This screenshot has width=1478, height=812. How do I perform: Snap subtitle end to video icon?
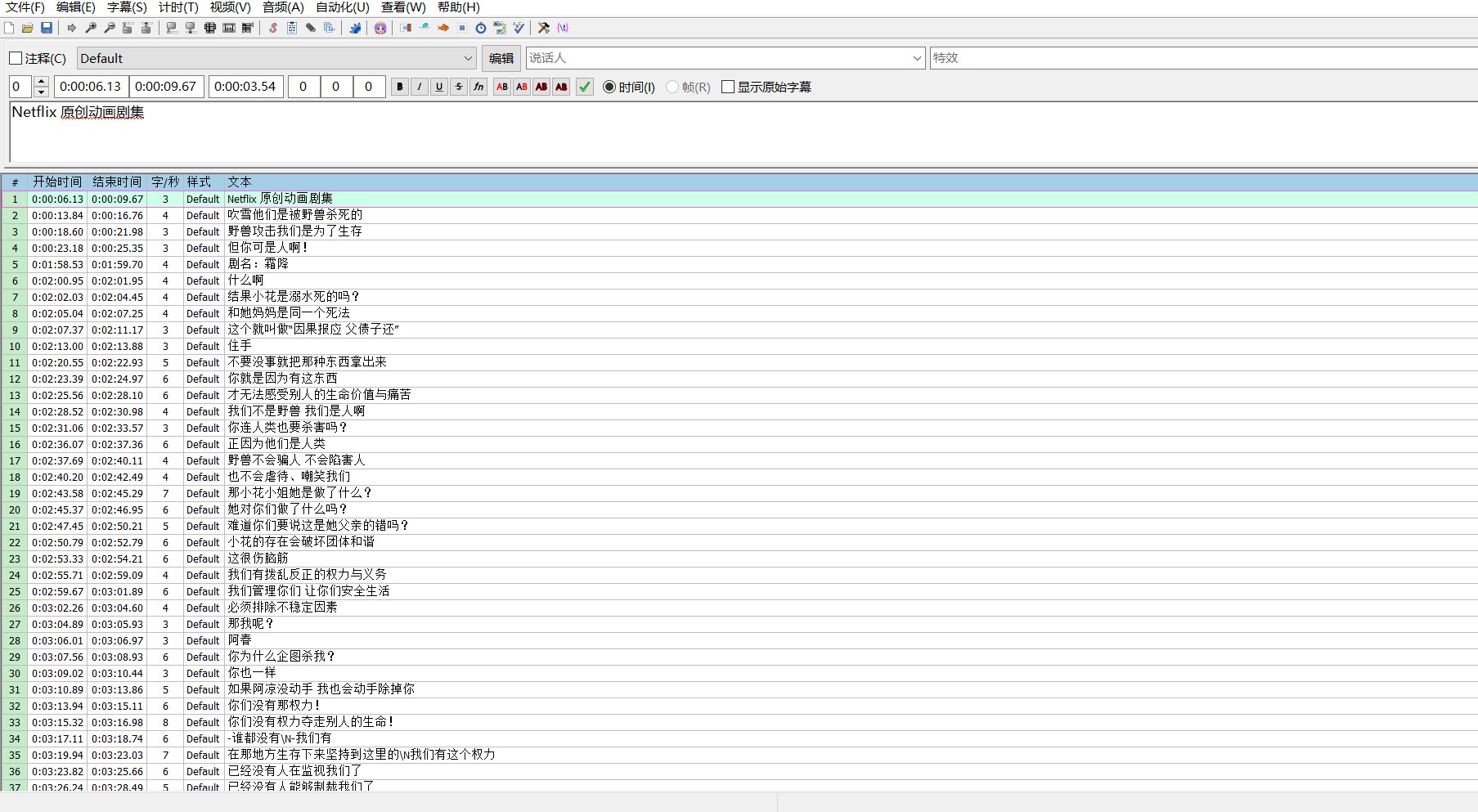click(191, 28)
